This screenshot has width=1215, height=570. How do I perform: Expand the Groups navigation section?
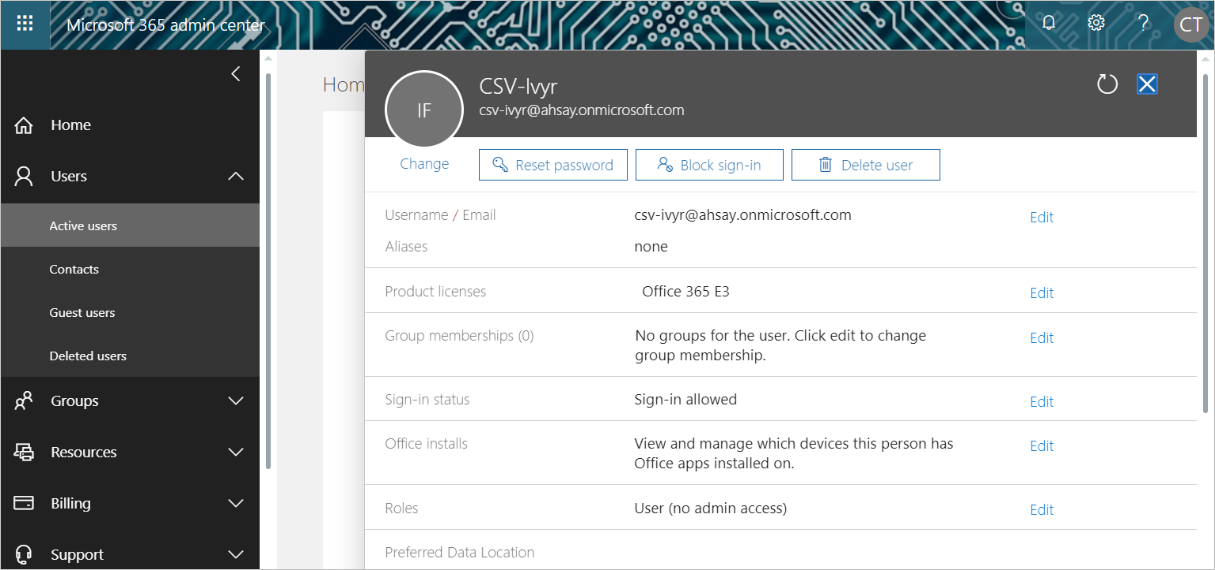pyautogui.click(x=236, y=401)
